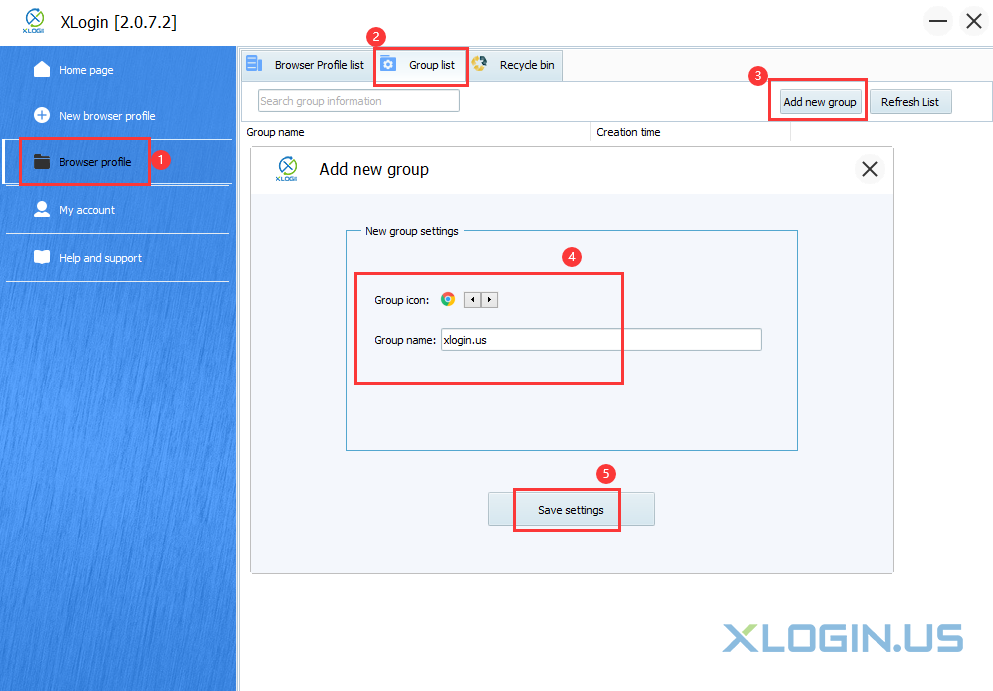This screenshot has height=691, width=993.
Task: Select Browser profile in the sidebar
Action: coord(95,162)
